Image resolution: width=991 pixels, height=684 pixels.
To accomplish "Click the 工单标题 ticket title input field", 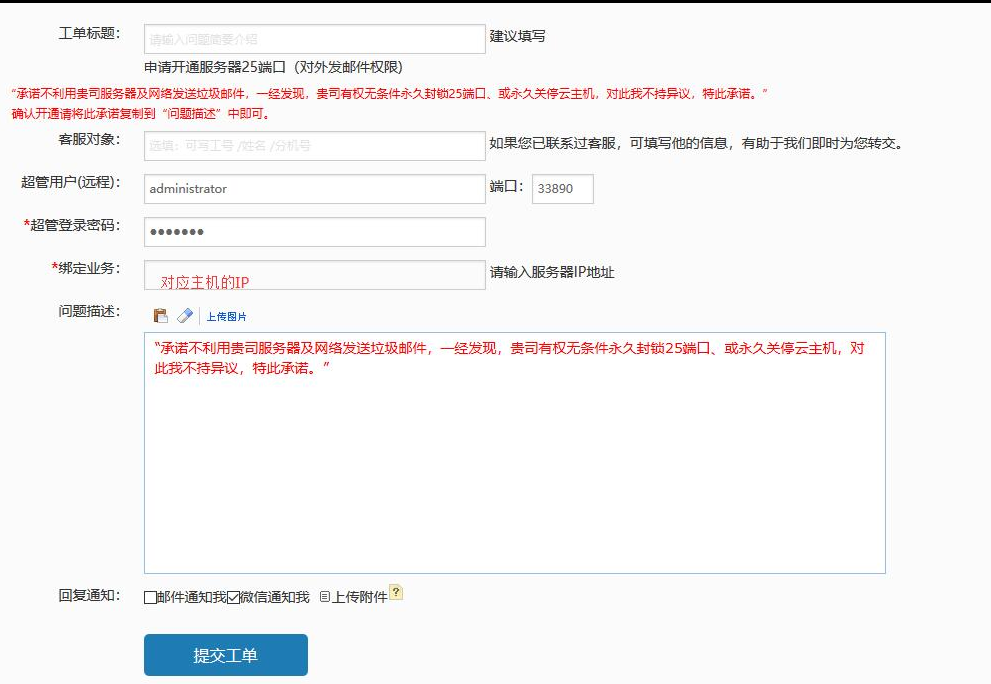I will pos(312,38).
